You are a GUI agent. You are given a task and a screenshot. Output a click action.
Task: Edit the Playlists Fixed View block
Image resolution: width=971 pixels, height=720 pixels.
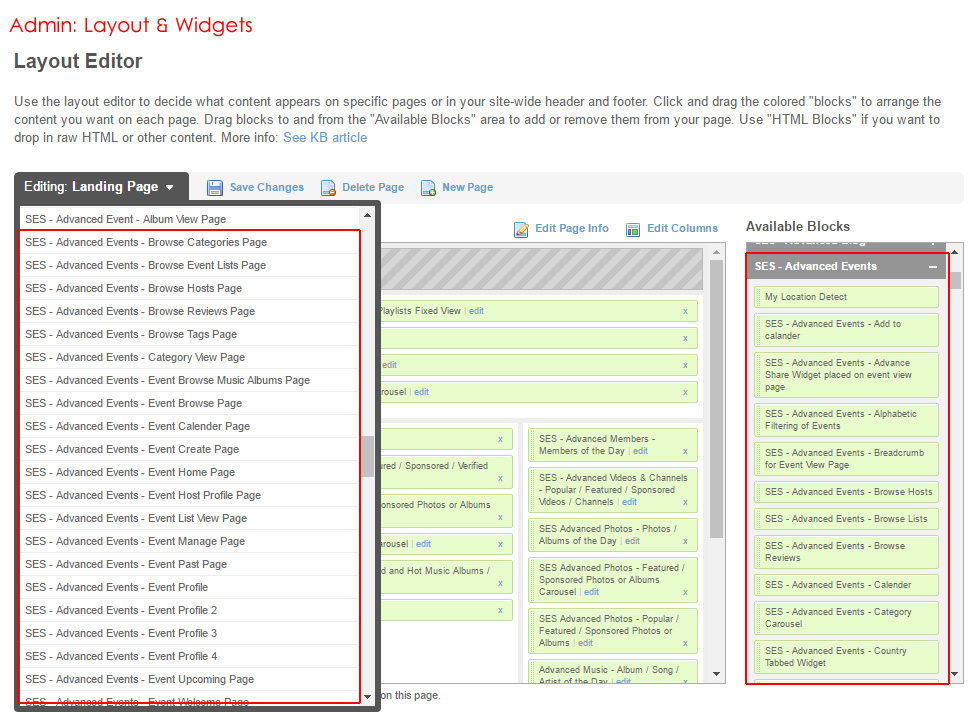pos(477,311)
